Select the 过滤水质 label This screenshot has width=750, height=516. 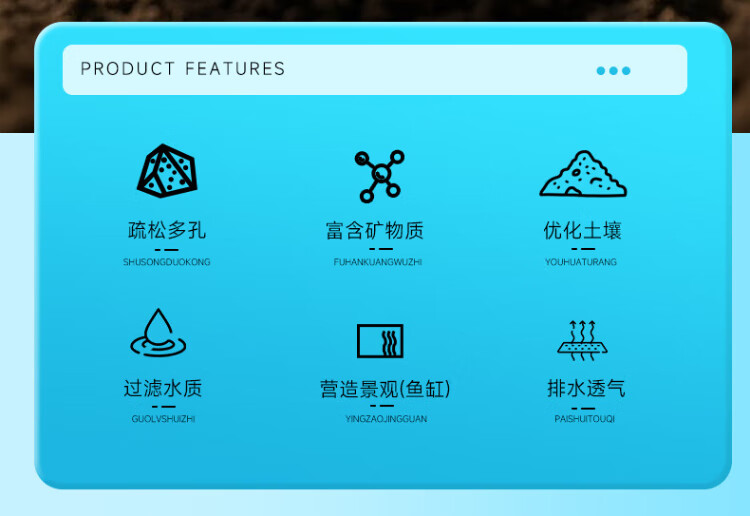point(163,388)
